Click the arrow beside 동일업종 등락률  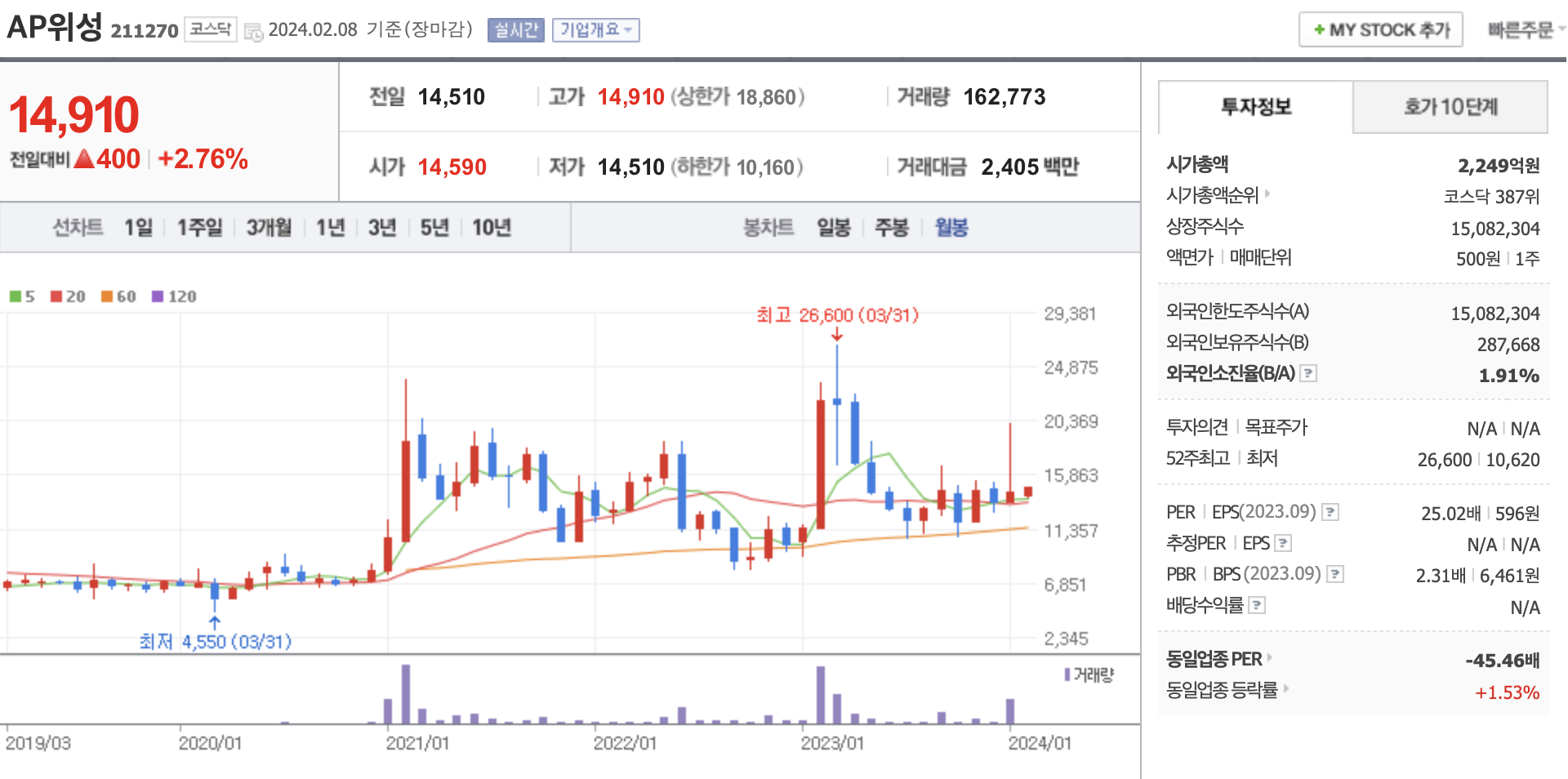tap(1286, 688)
